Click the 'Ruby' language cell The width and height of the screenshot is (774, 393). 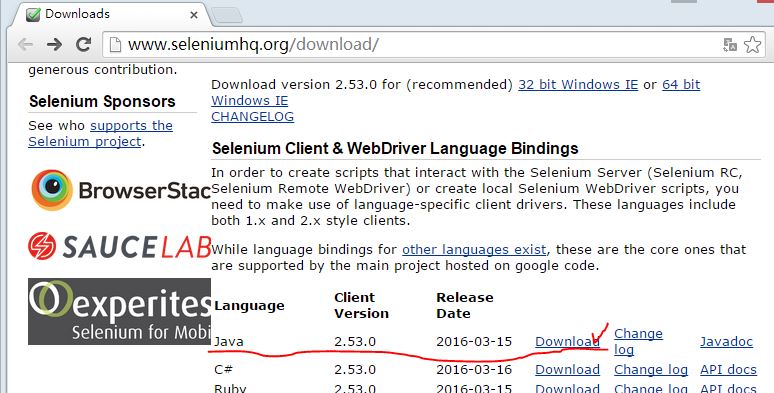click(x=230, y=388)
